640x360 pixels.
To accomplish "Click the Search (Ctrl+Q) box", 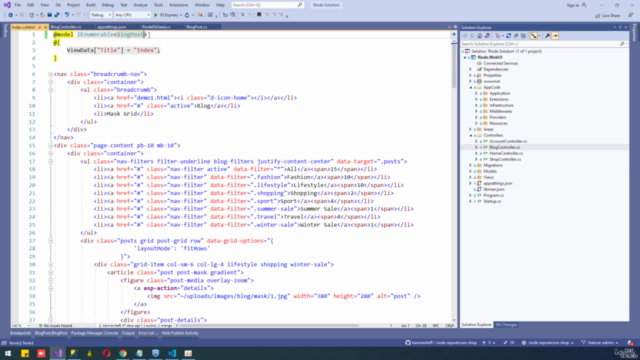I will coord(267,5).
